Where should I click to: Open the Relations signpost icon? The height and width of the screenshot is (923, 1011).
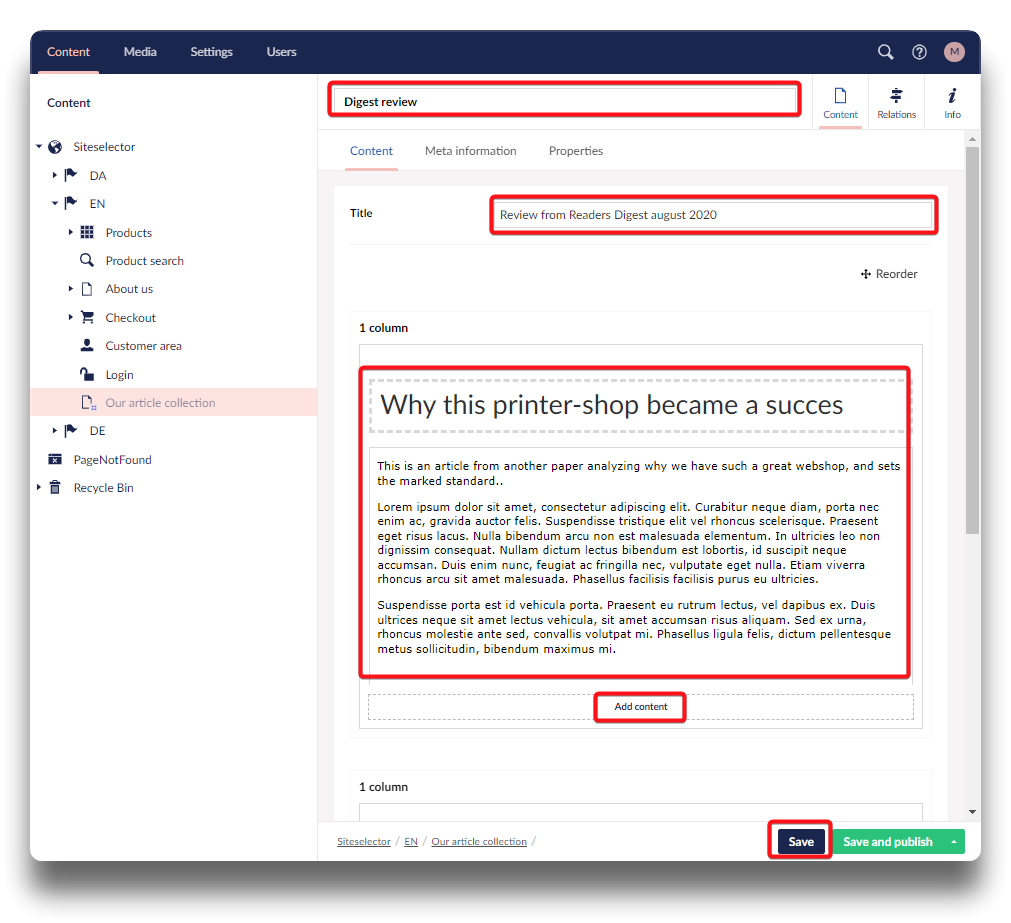896,96
